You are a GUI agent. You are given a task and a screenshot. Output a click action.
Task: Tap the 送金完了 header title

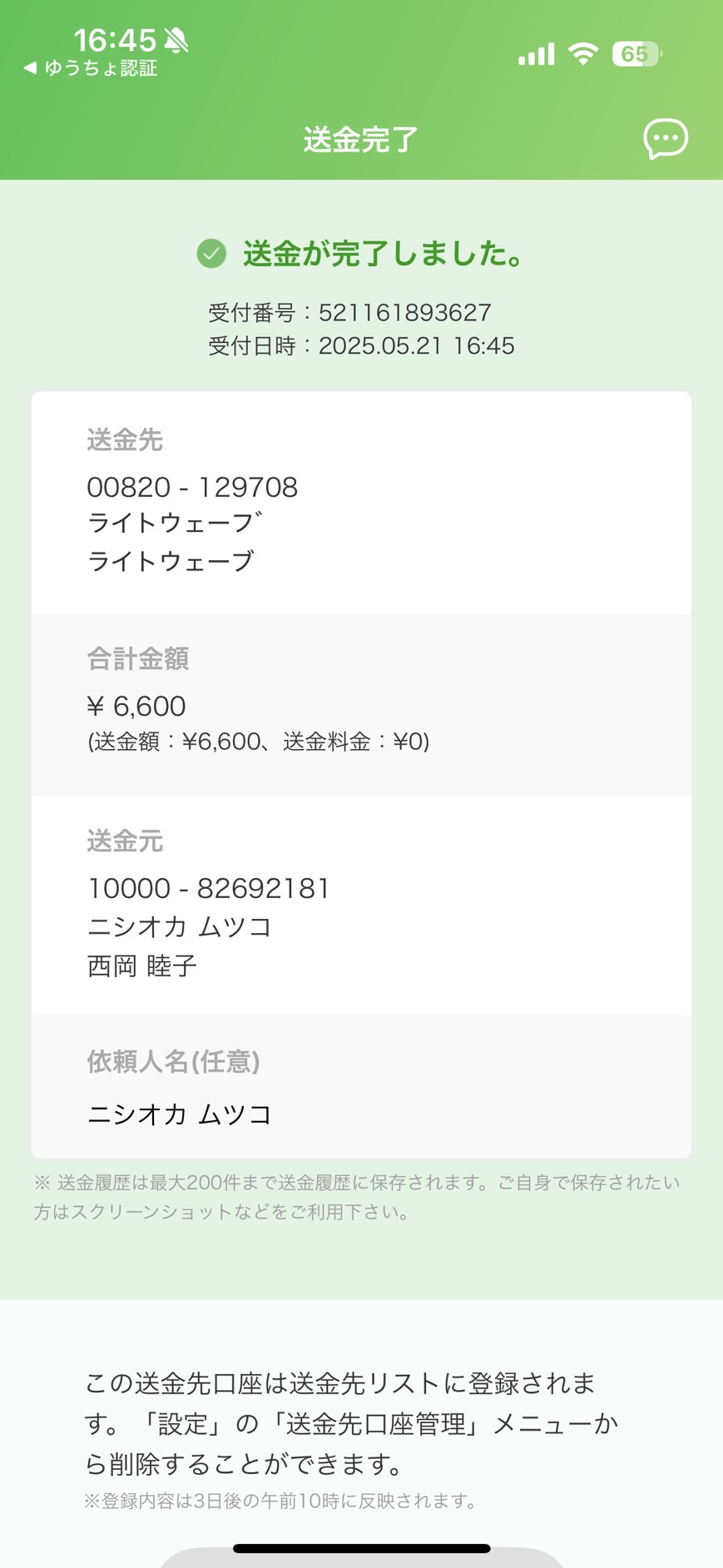(x=361, y=139)
